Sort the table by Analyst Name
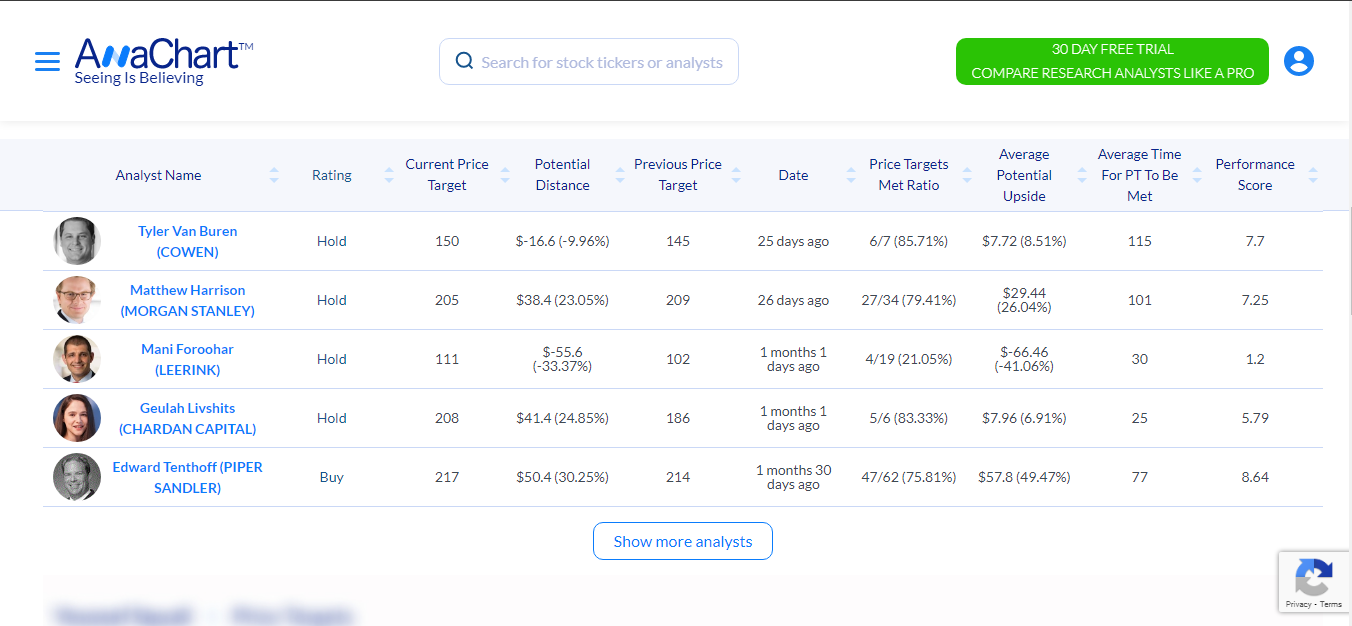The height and width of the screenshot is (626, 1352). coord(273,174)
